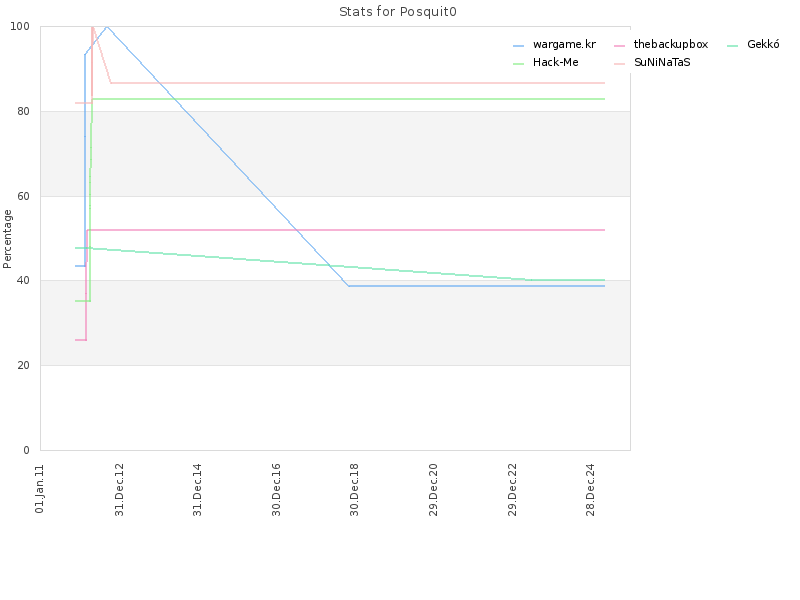Click the SuNiNaTaS legend color marker

[x=619, y=64]
